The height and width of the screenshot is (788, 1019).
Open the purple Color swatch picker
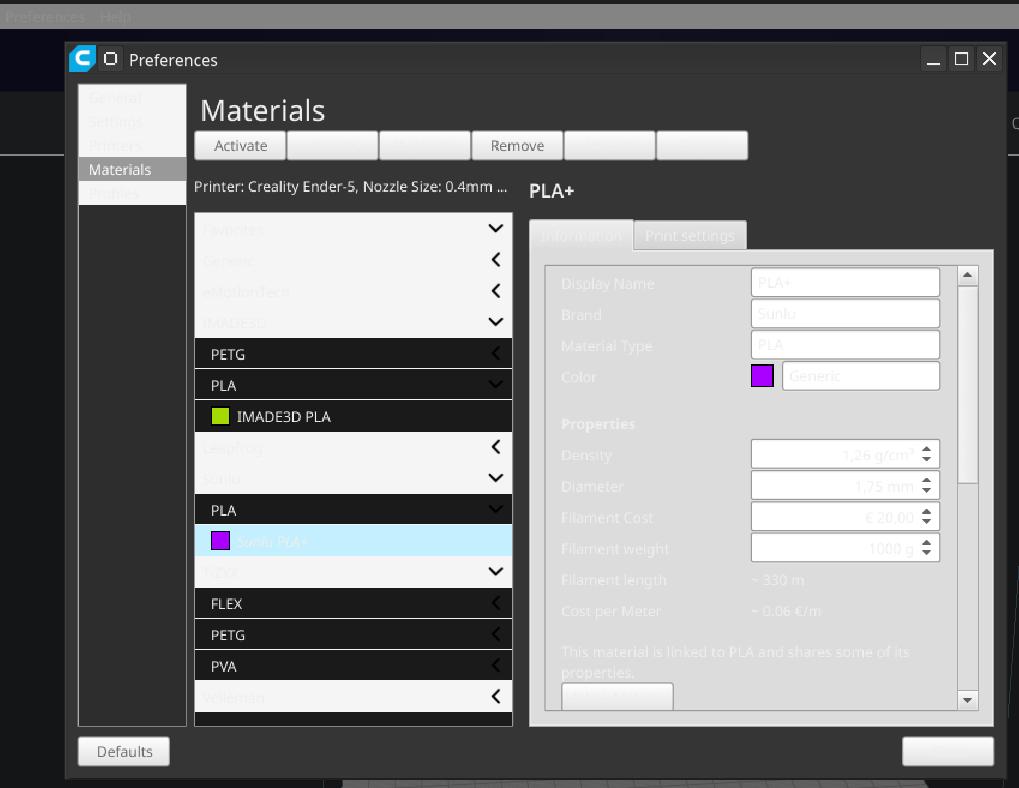coord(762,376)
